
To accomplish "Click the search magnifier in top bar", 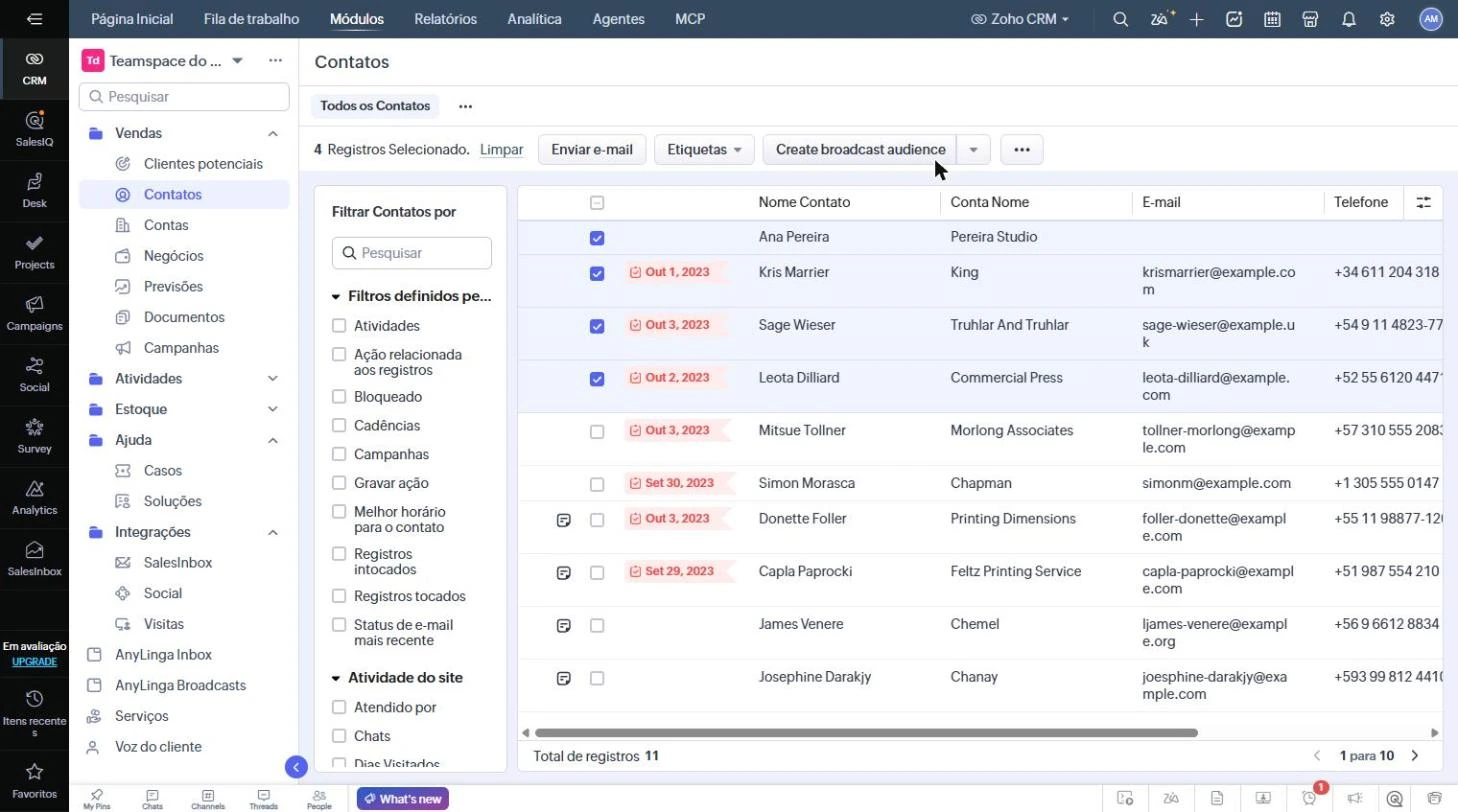I will tap(1121, 19).
